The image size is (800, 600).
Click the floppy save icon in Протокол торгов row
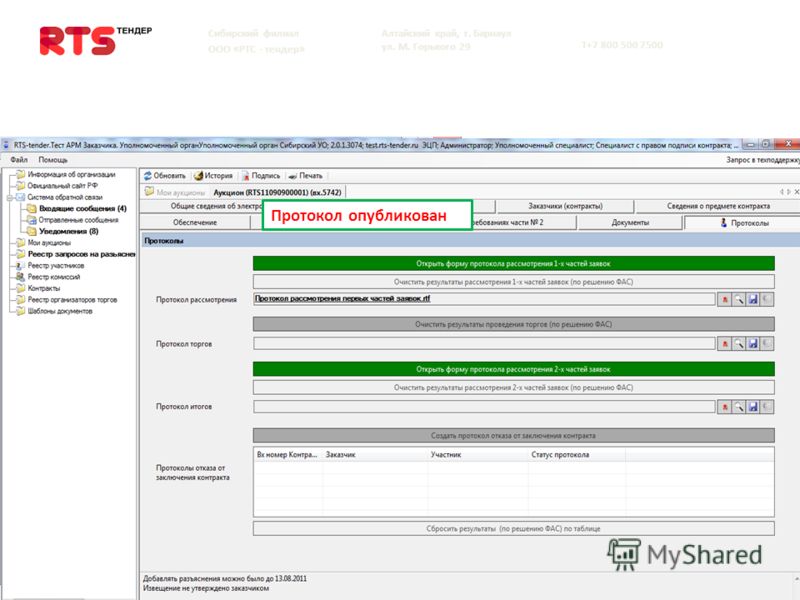(753, 344)
